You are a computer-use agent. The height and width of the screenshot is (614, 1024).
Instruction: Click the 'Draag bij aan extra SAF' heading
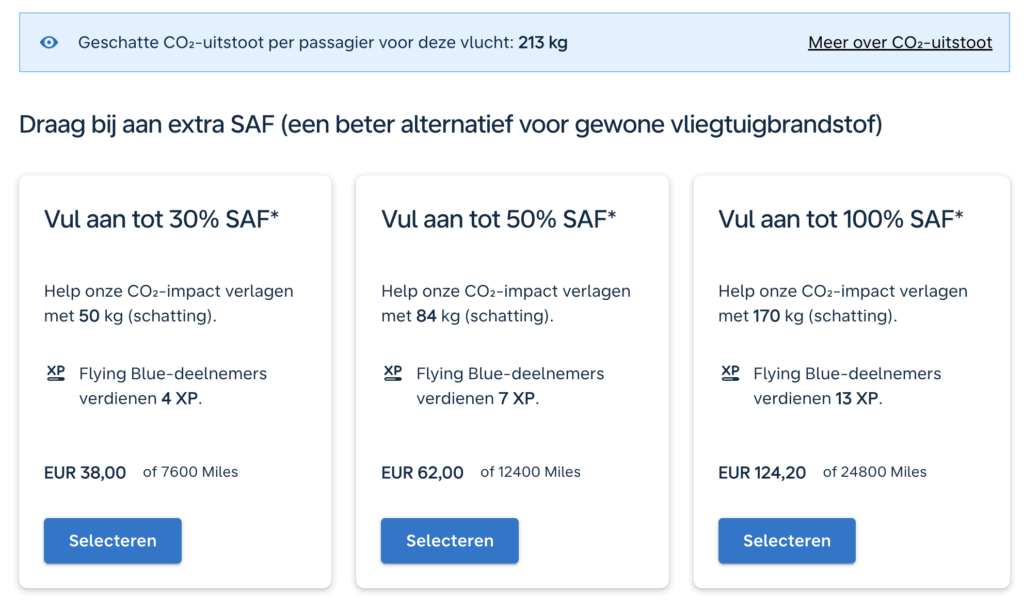[x=450, y=125]
